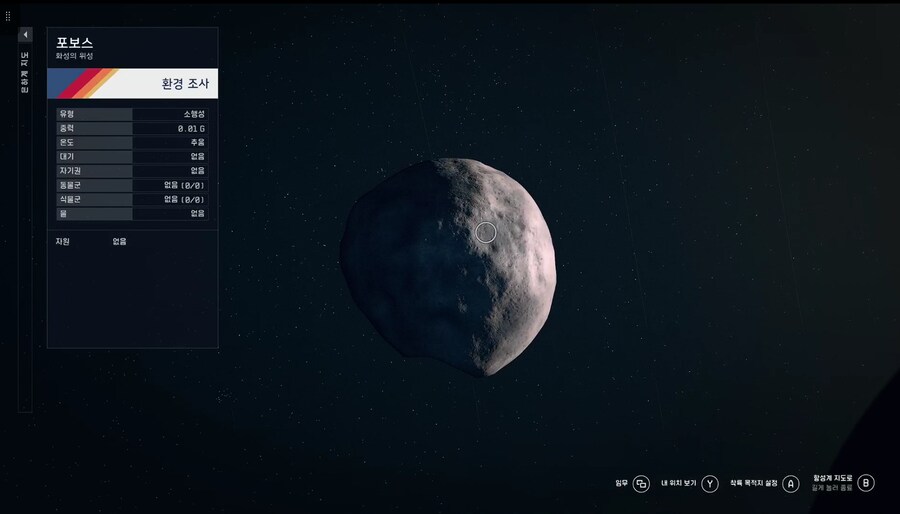This screenshot has width=900, height=514.
Task: Click the 내 위치 보기 text label
Action: [678, 483]
